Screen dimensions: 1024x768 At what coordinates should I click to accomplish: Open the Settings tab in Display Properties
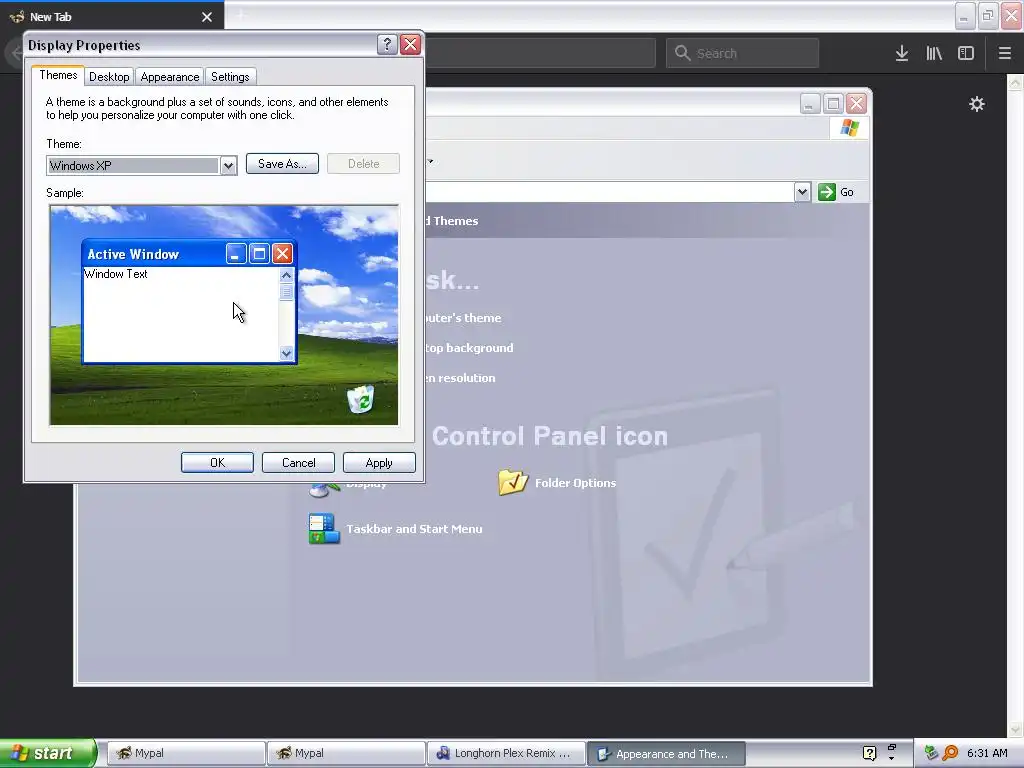pyautogui.click(x=230, y=76)
